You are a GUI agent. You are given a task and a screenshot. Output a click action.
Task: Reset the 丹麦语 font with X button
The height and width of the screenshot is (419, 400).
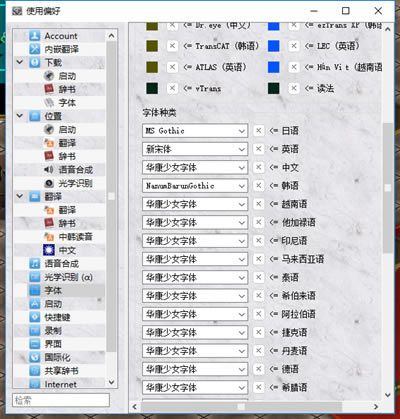(258, 351)
